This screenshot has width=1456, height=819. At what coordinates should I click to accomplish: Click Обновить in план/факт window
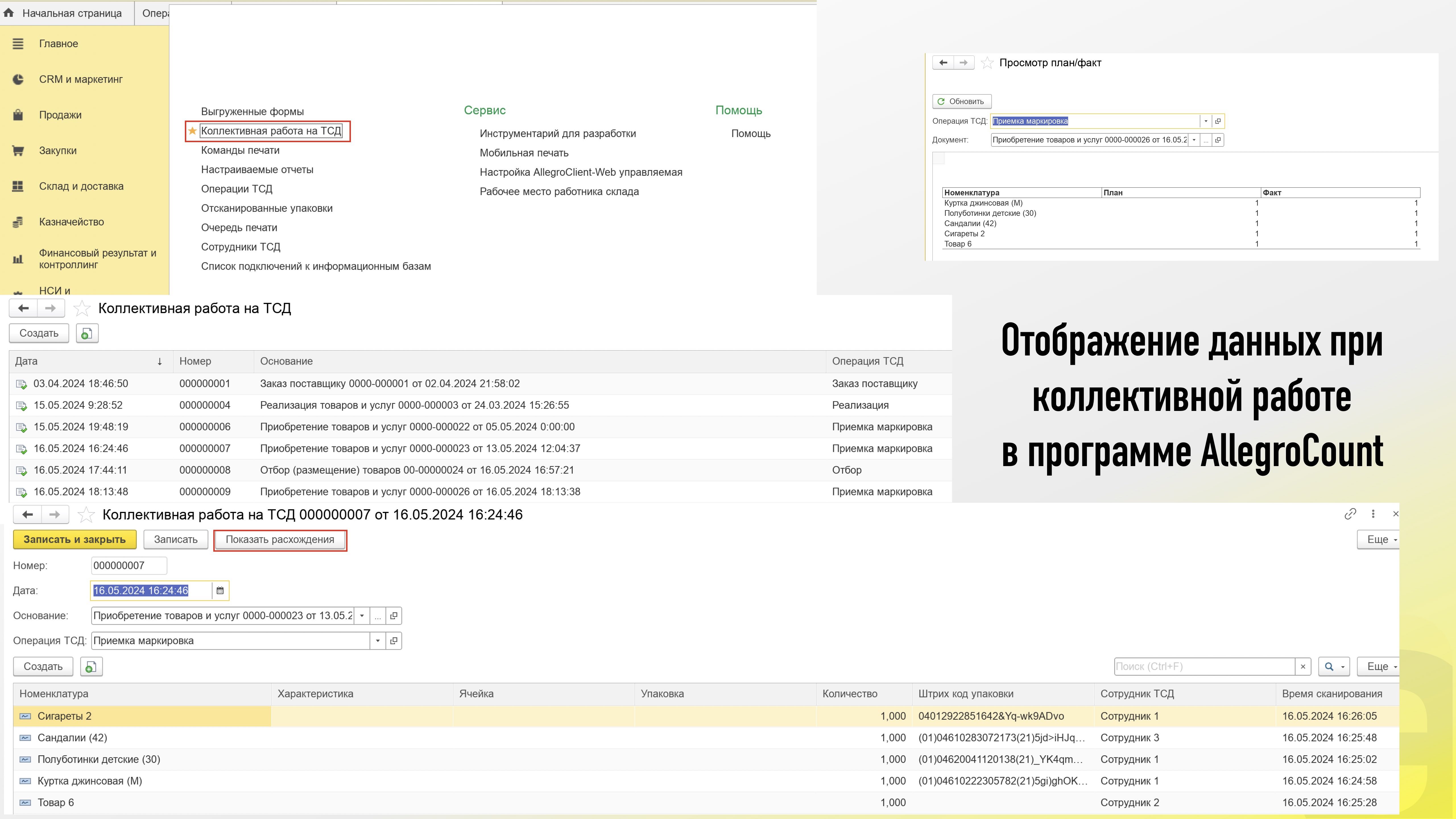(961, 102)
